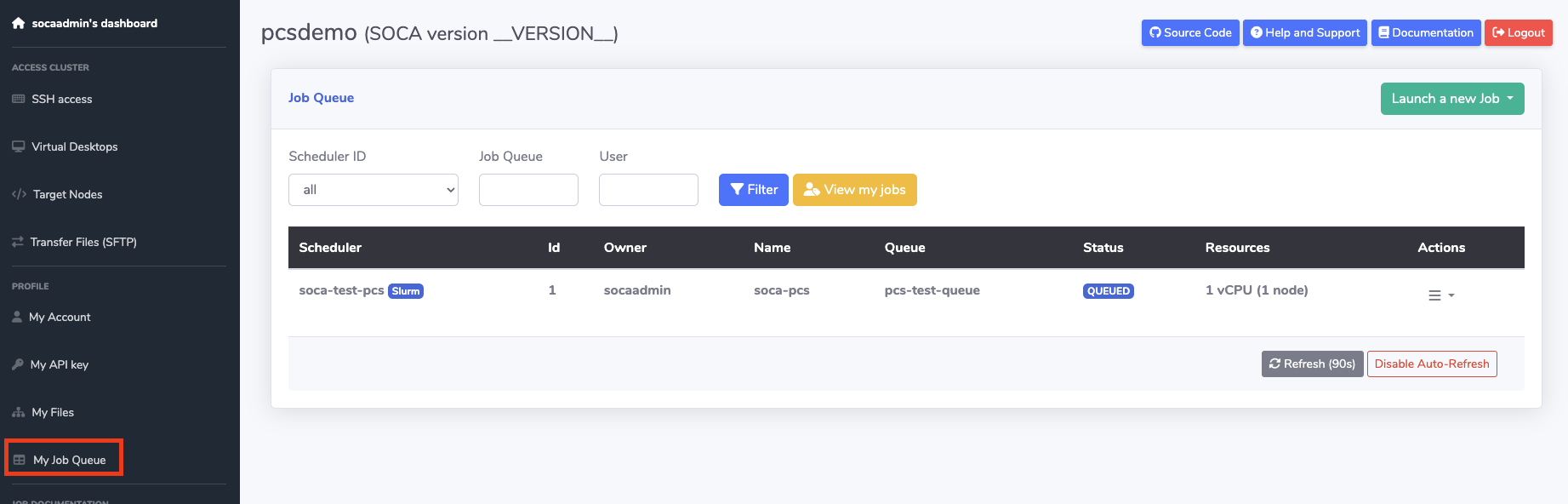The width and height of the screenshot is (1568, 504).
Task: Click the Transfer Files (SFTP) arrows icon
Action: tap(18, 242)
